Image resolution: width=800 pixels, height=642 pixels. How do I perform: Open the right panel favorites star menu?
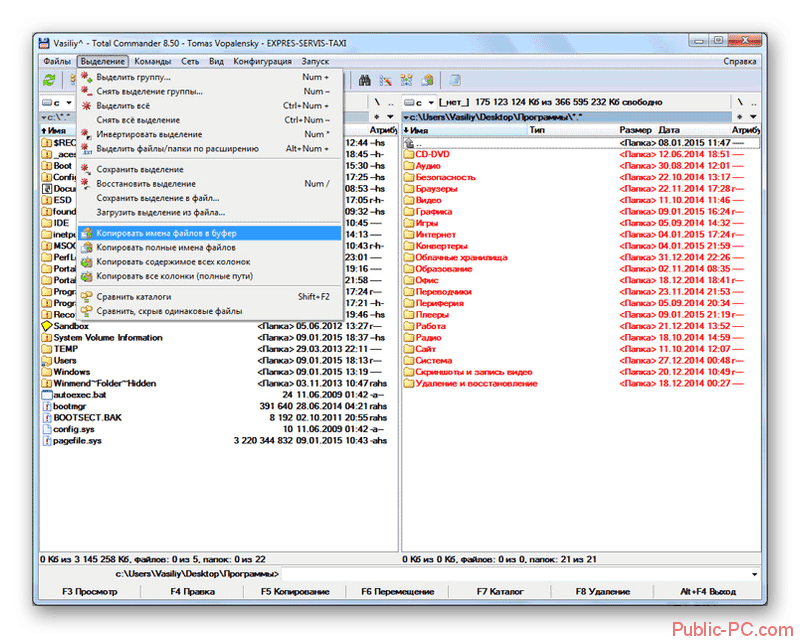tap(739, 117)
